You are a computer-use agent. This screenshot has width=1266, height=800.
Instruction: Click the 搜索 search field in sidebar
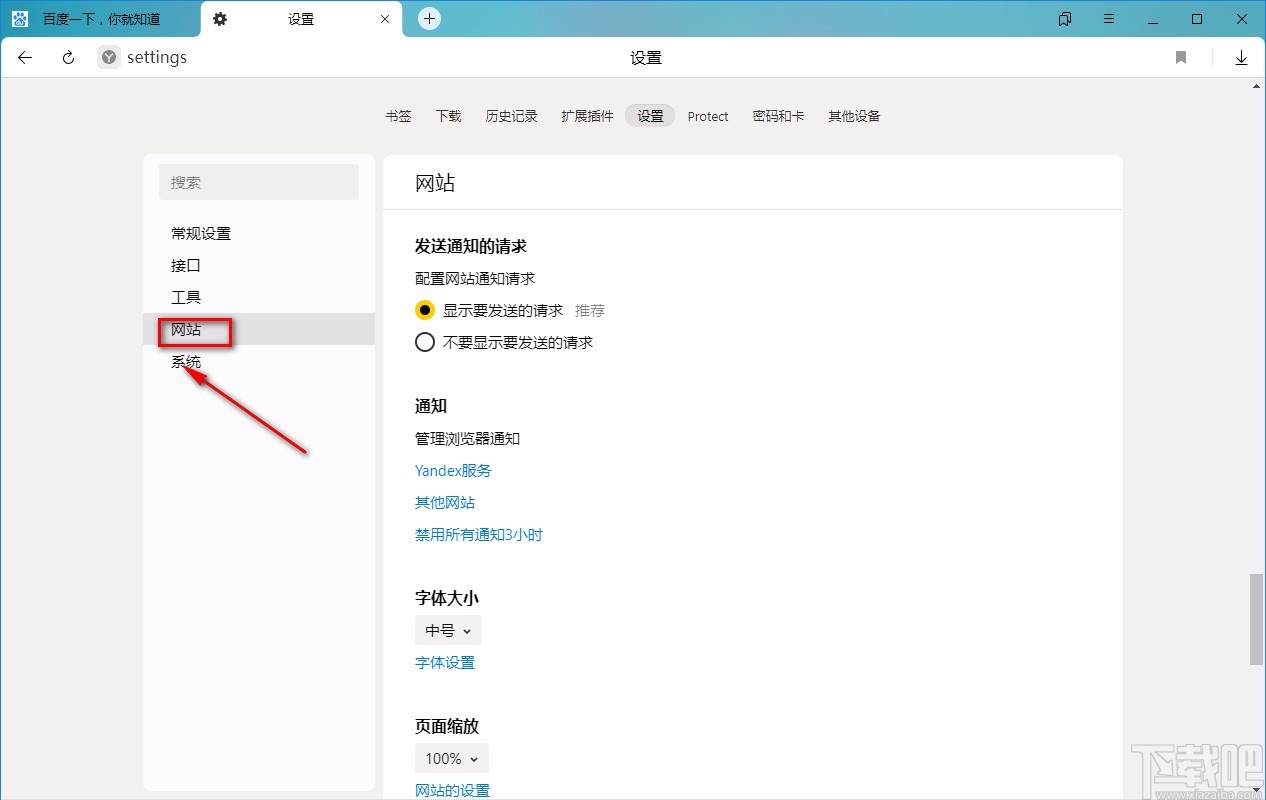tap(258, 182)
